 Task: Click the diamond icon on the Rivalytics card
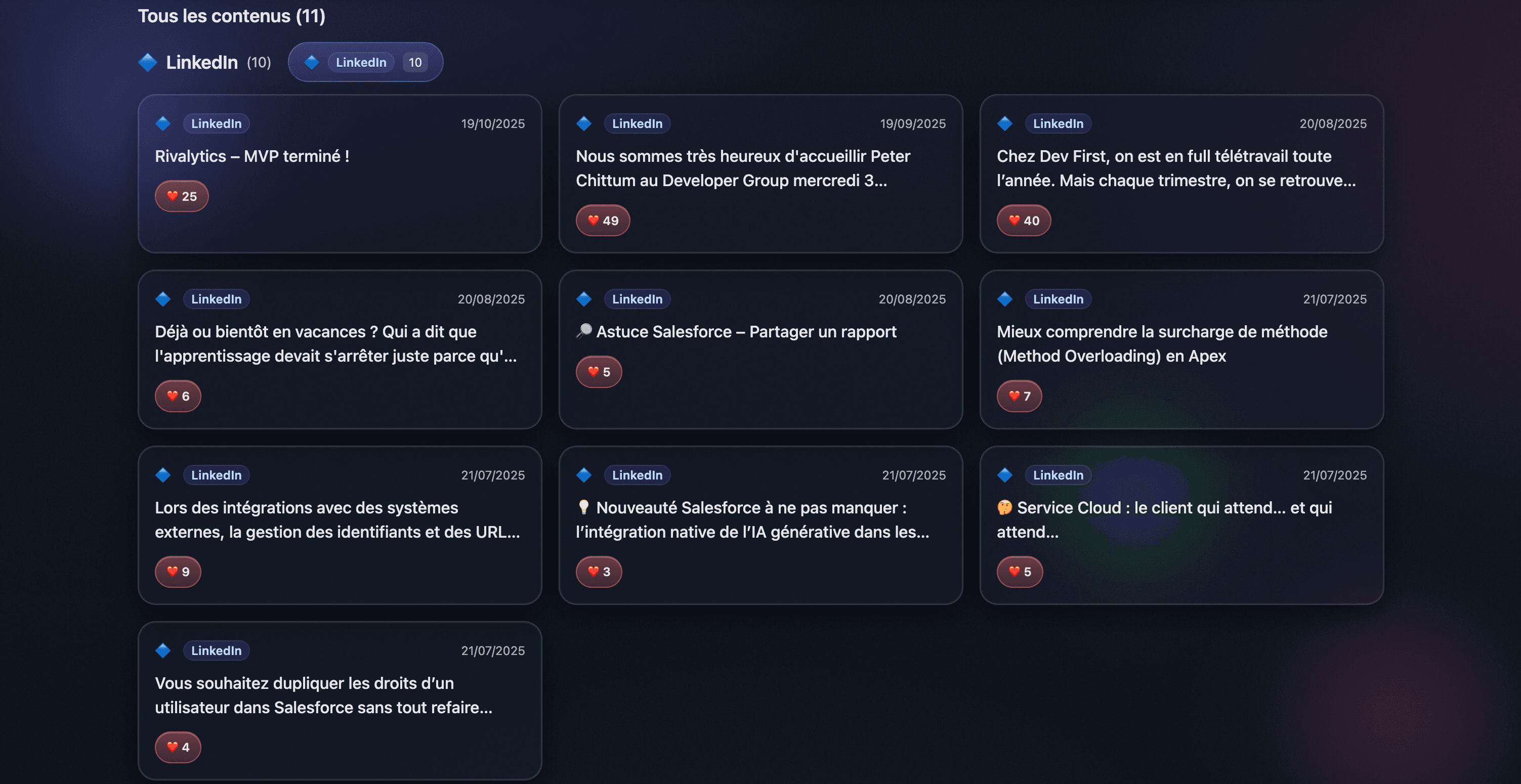pyautogui.click(x=163, y=123)
